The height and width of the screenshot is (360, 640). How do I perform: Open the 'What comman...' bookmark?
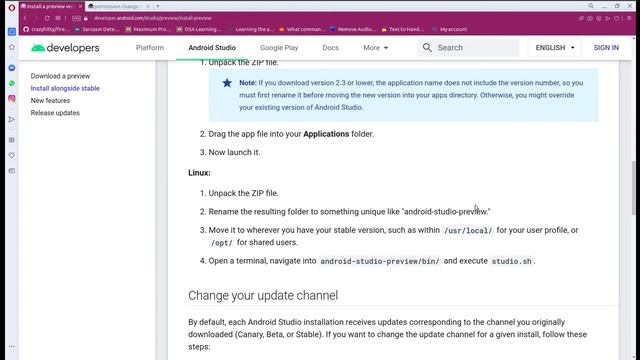(x=302, y=29)
